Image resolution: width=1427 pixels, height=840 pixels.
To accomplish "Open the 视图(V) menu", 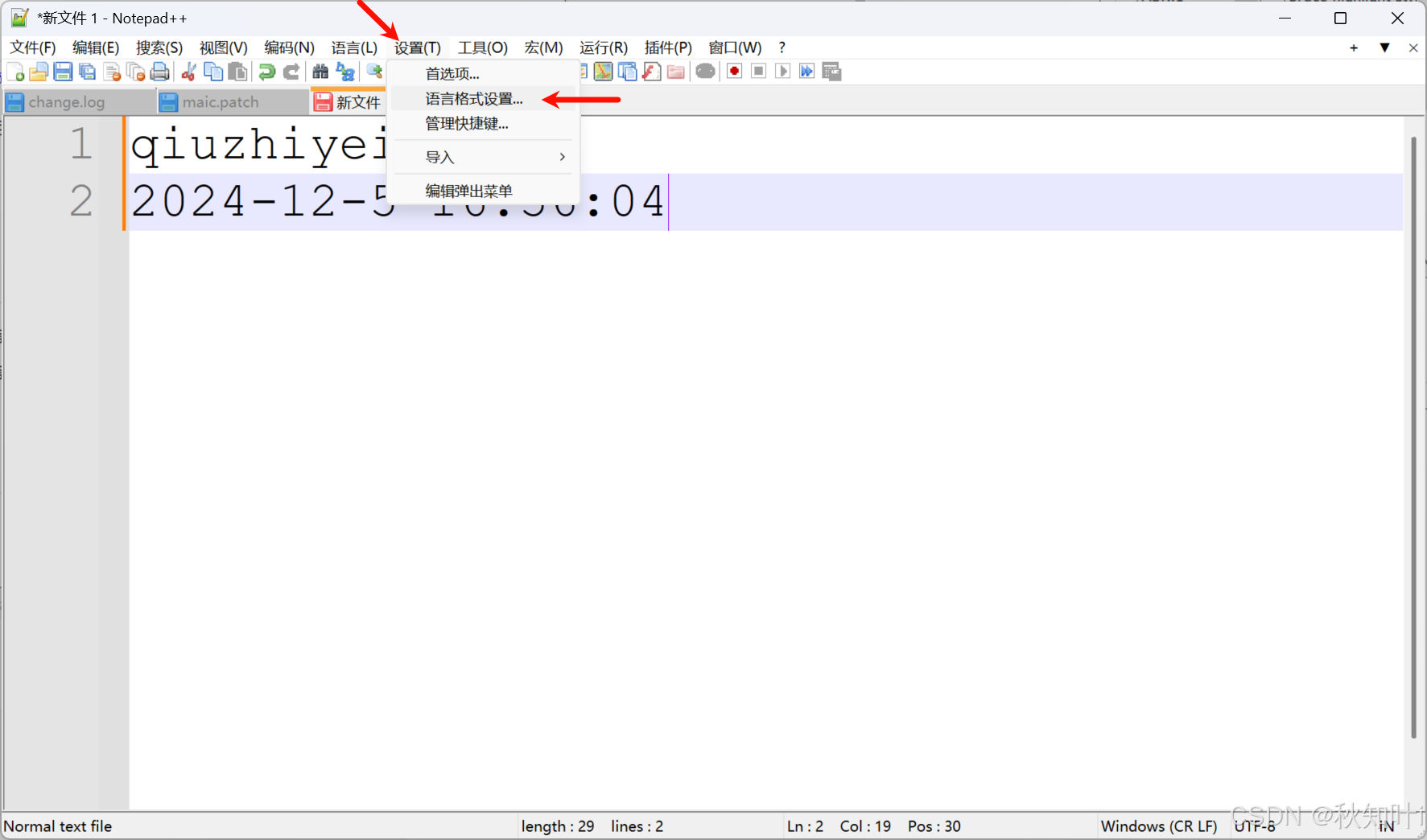I will (x=224, y=47).
